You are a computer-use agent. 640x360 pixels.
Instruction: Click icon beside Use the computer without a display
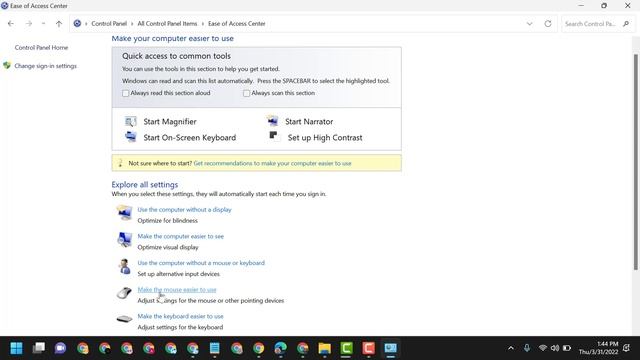click(x=124, y=213)
